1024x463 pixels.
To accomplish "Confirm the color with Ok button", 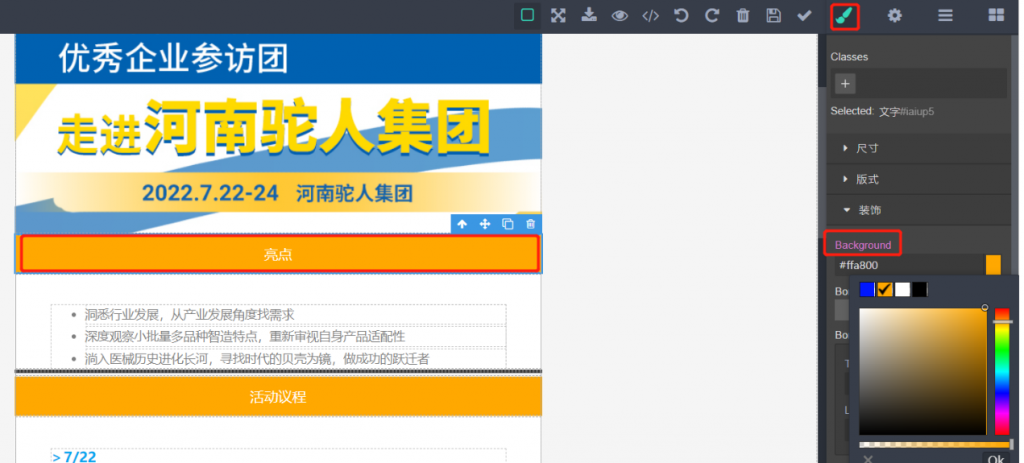I will [x=997, y=458].
